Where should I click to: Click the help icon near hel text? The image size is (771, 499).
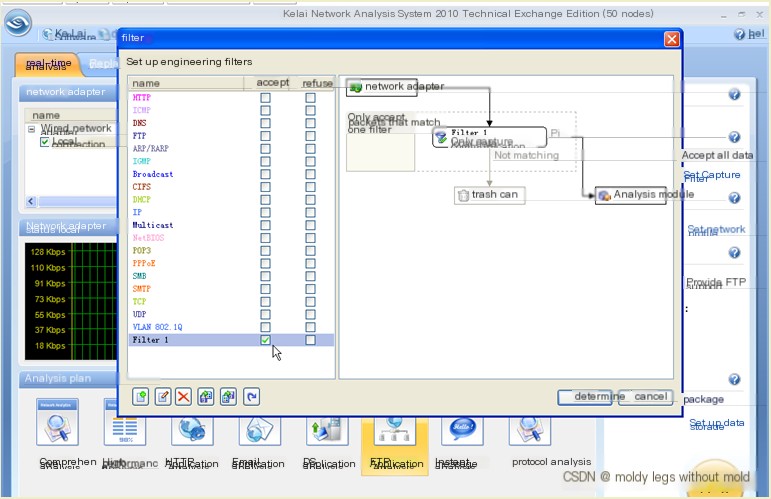(x=740, y=34)
